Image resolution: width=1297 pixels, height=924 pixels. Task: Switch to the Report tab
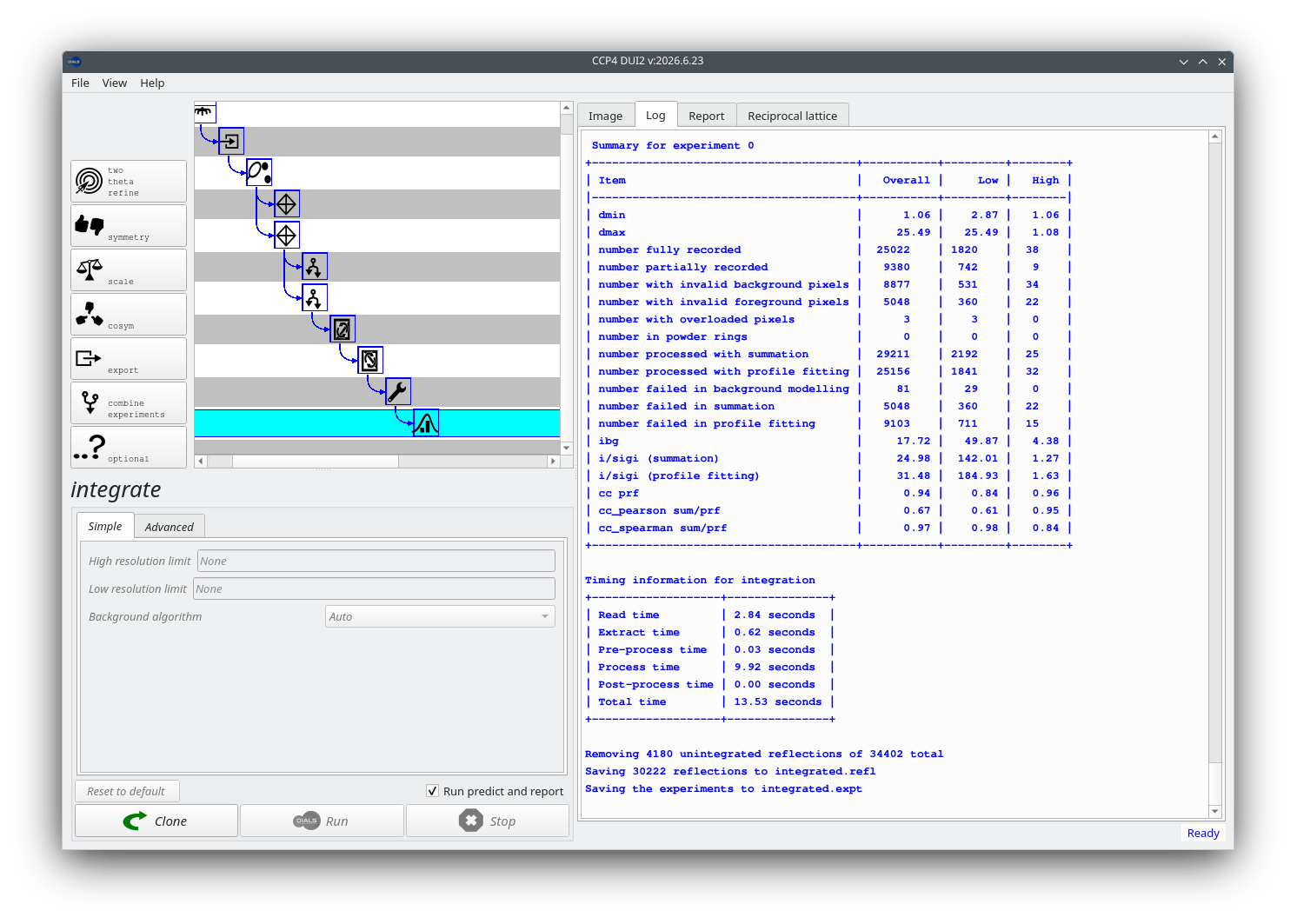tap(707, 116)
